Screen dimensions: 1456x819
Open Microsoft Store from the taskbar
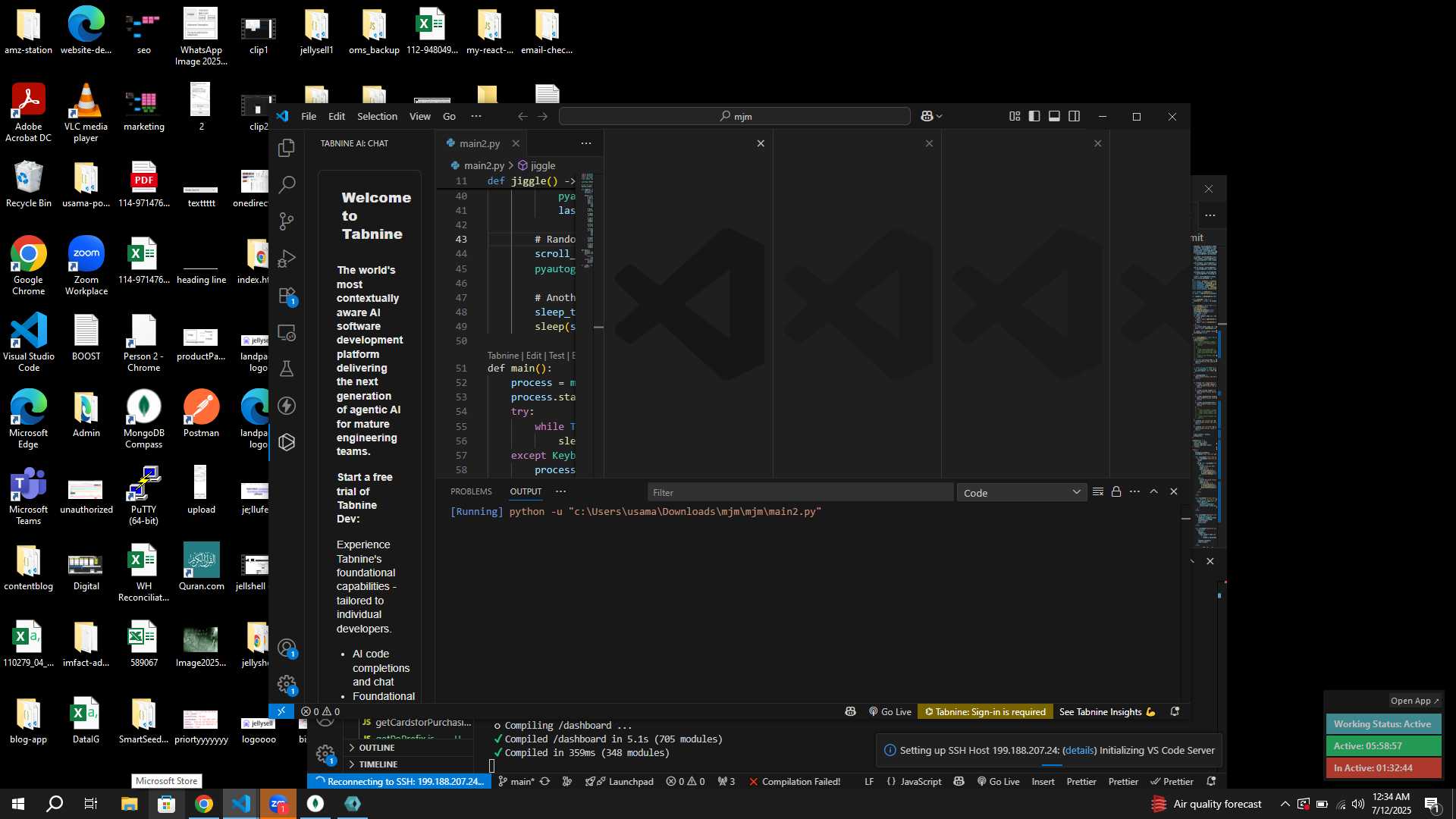(167, 804)
